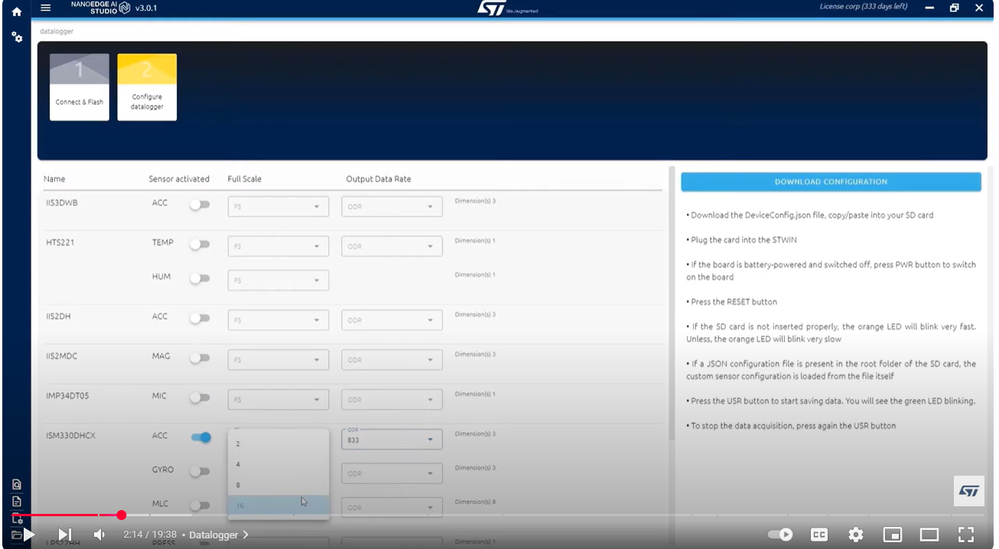Open settings gears in left sidebar
Screen dimensions: 999x549
[17, 37]
